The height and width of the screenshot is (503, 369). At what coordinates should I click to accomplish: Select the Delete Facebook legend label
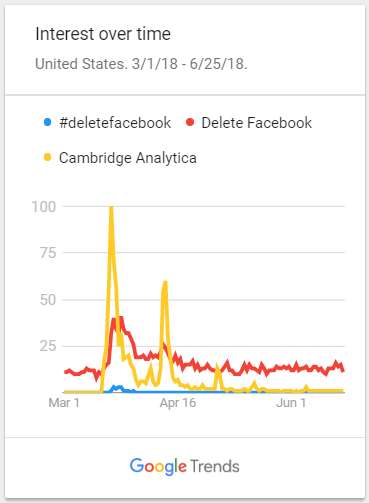click(257, 123)
